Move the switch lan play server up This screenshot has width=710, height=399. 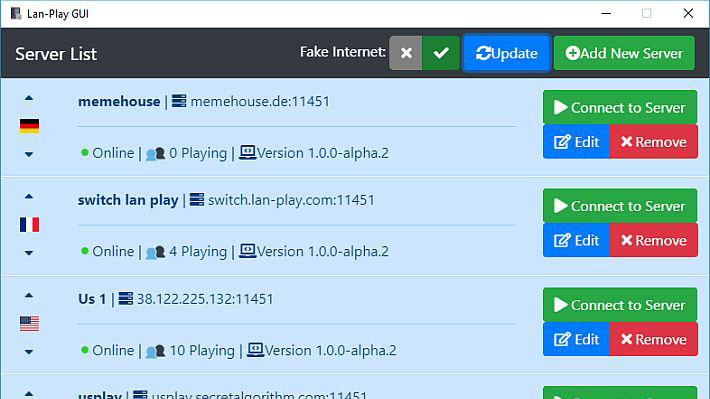pos(29,197)
